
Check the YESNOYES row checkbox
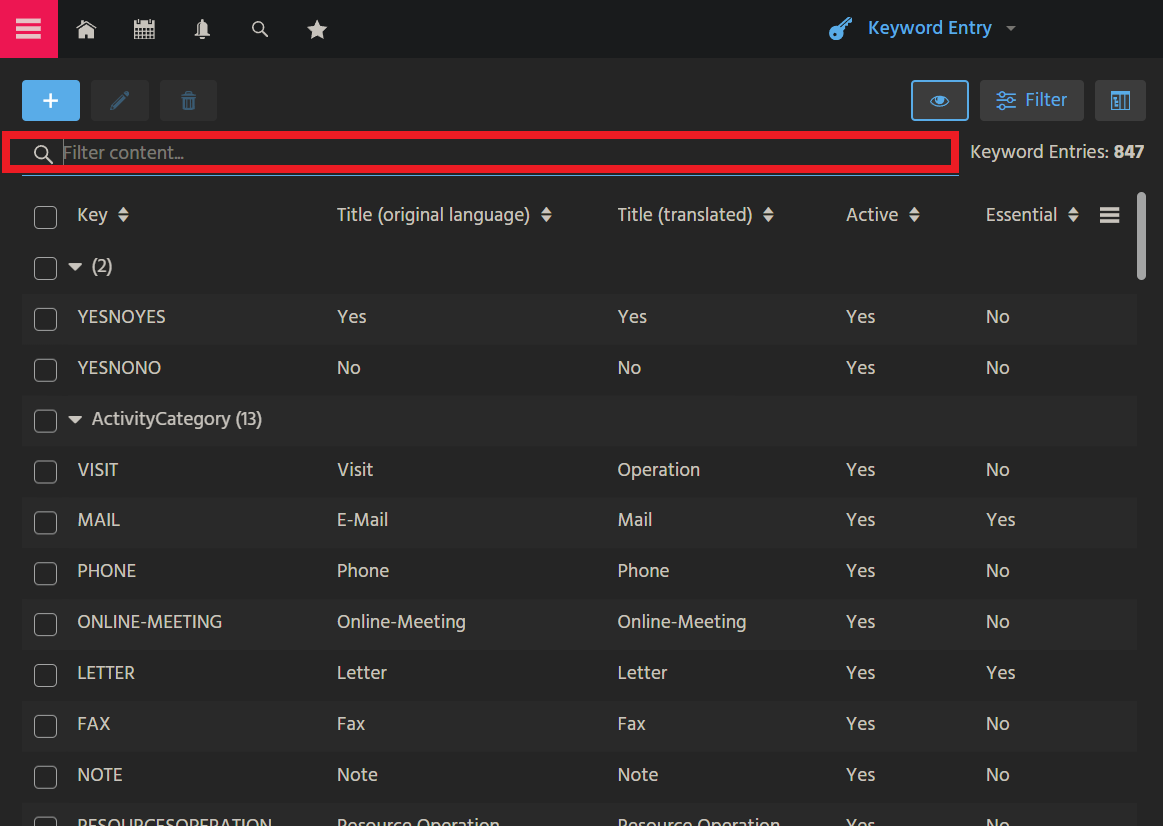point(45,319)
